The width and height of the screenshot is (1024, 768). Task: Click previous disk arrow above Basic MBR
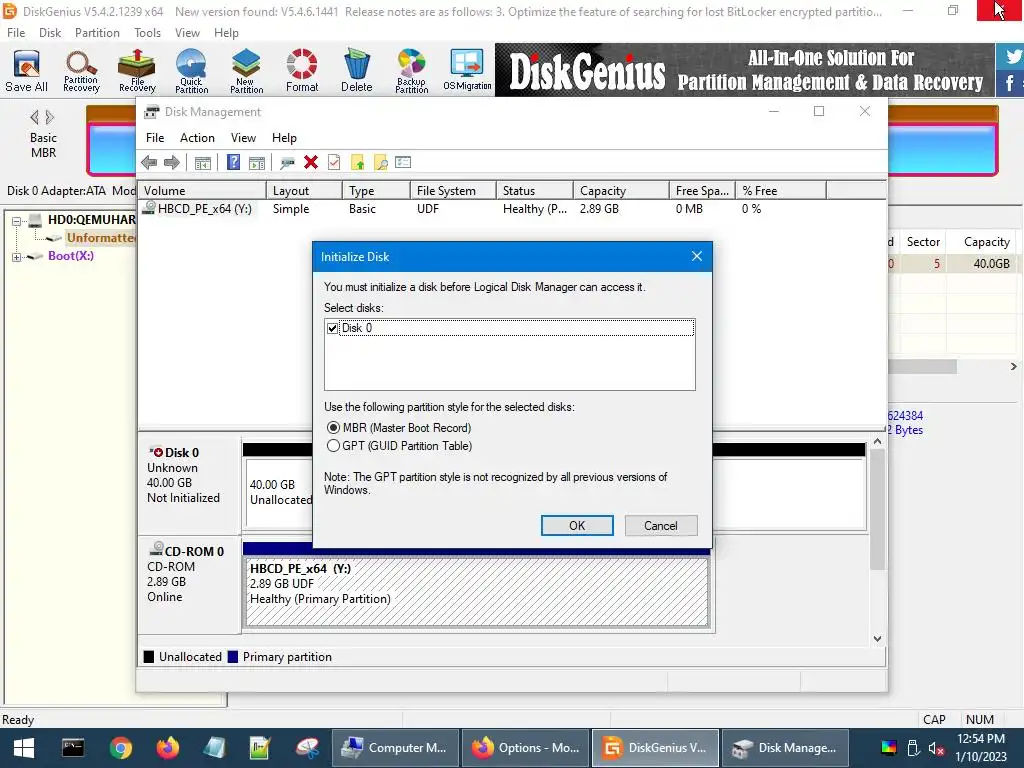(34, 118)
